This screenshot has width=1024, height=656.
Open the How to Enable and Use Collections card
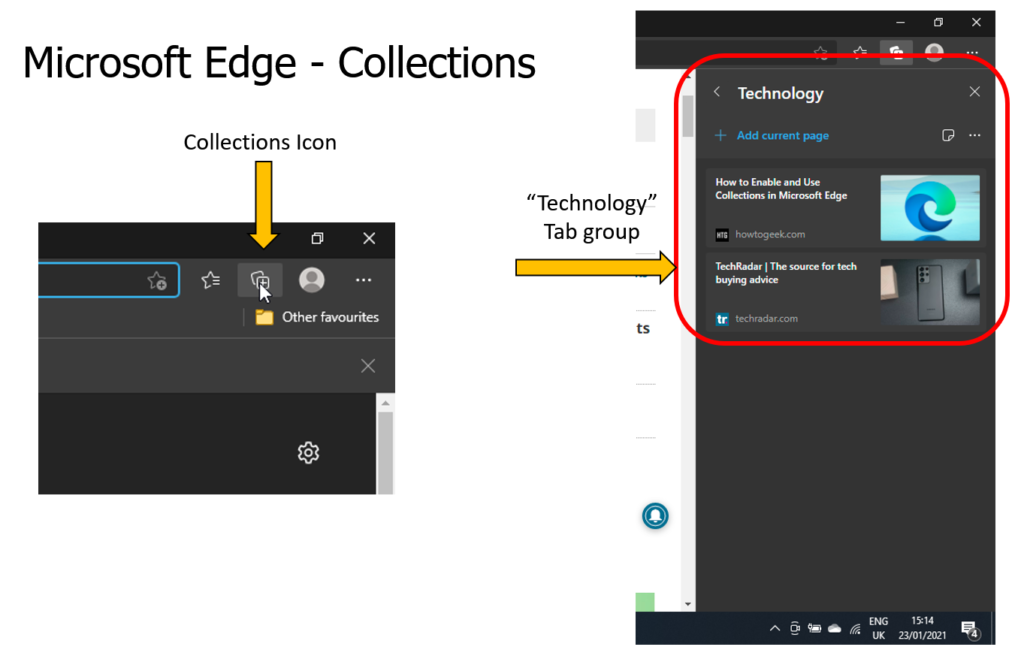click(845, 208)
